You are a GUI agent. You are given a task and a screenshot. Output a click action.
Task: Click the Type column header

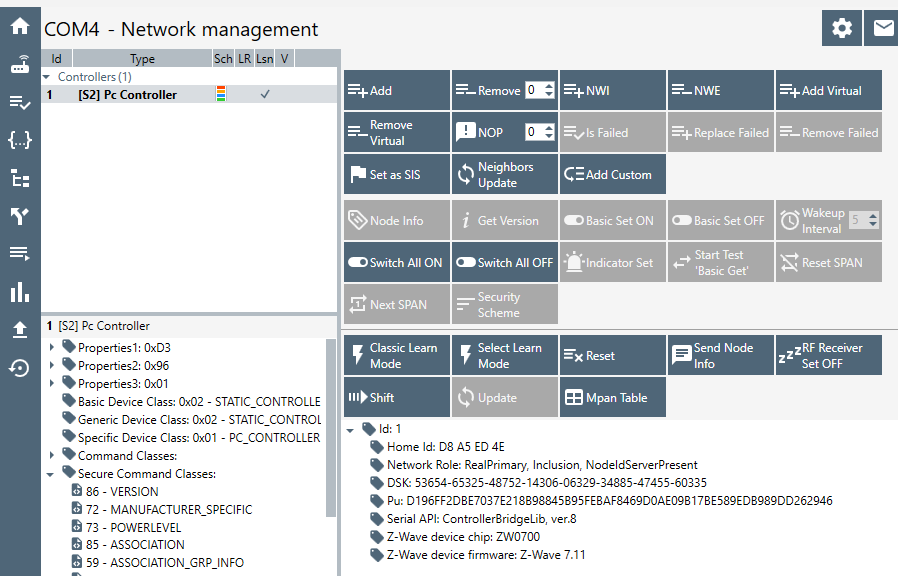coord(142,59)
